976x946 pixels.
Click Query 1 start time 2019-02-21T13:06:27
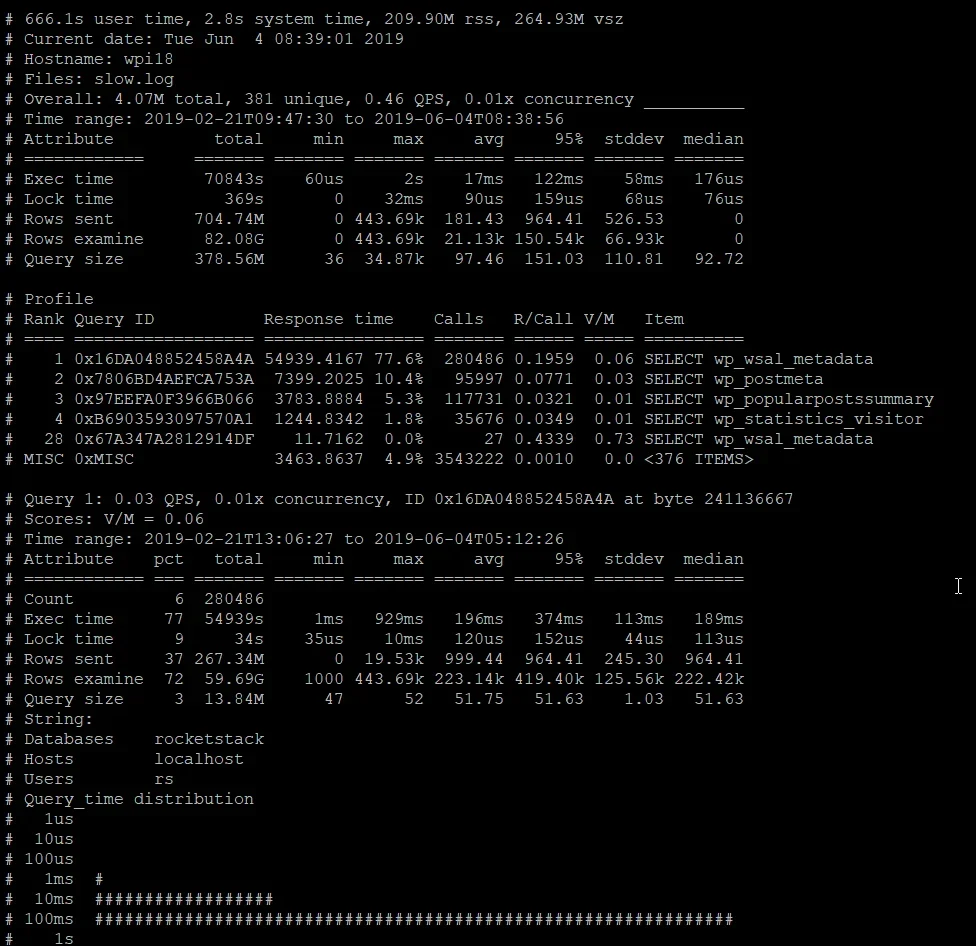coord(239,539)
